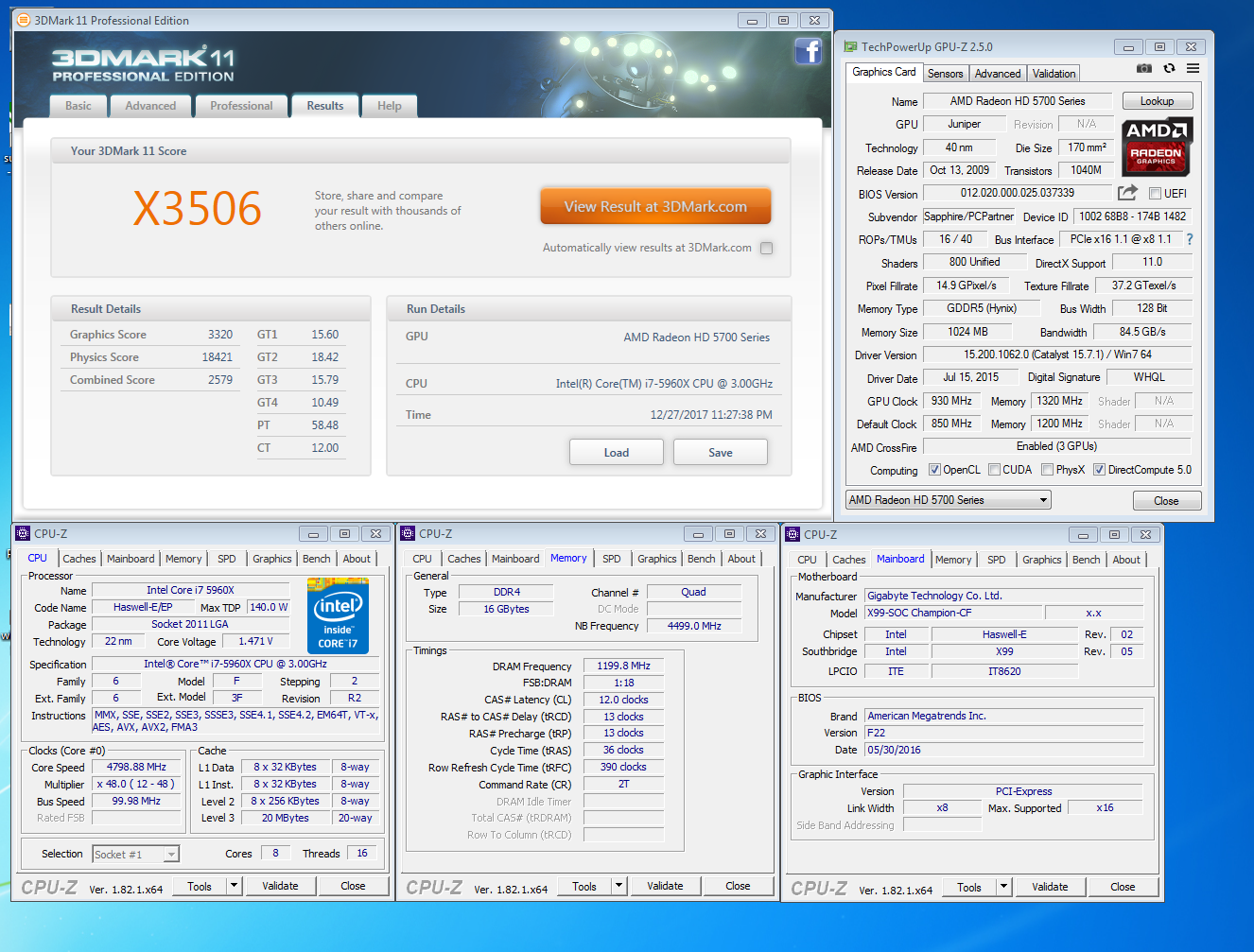
Task: Click DRAM Frequency value 1199.8 MHz
Action: tap(624, 666)
